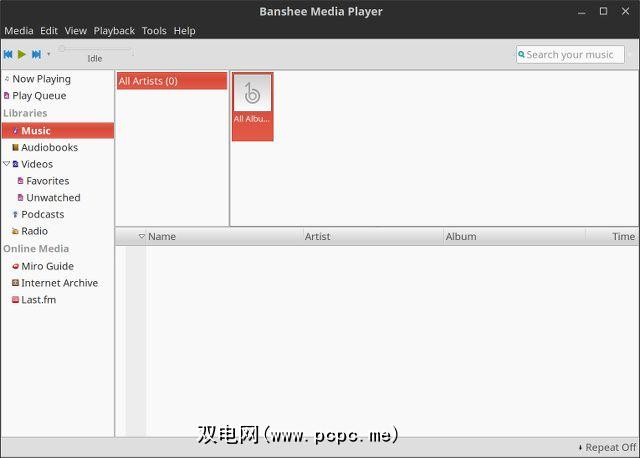Image resolution: width=640 pixels, height=458 pixels.
Task: Open the Edit menu
Action: pos(49,31)
